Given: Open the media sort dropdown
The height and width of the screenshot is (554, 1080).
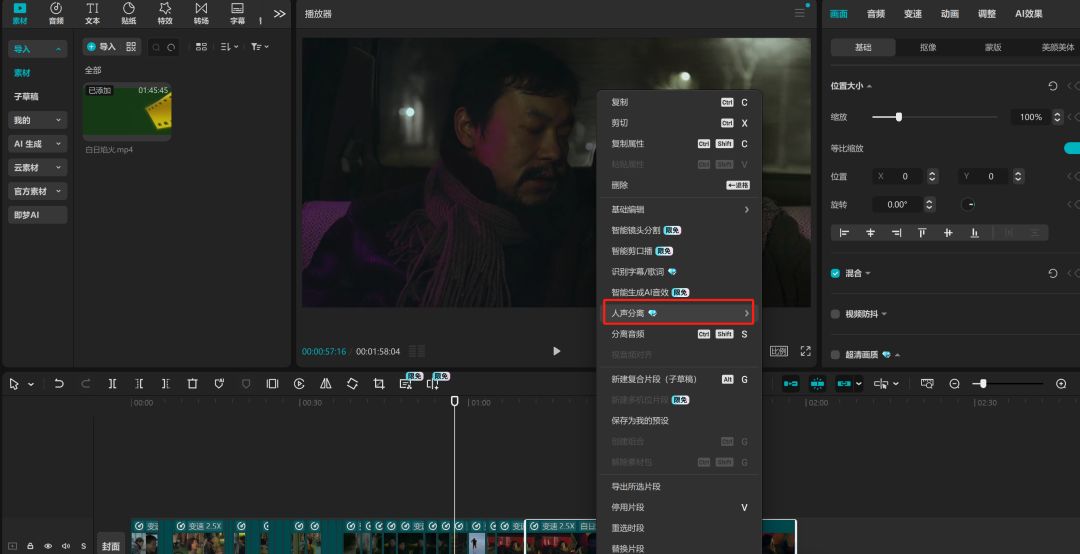Looking at the screenshot, I should tap(229, 47).
